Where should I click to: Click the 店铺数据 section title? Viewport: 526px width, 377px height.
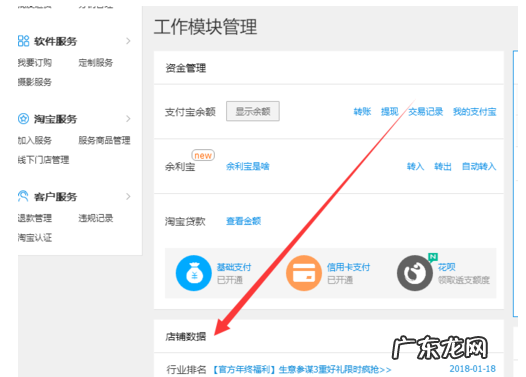click(186, 337)
